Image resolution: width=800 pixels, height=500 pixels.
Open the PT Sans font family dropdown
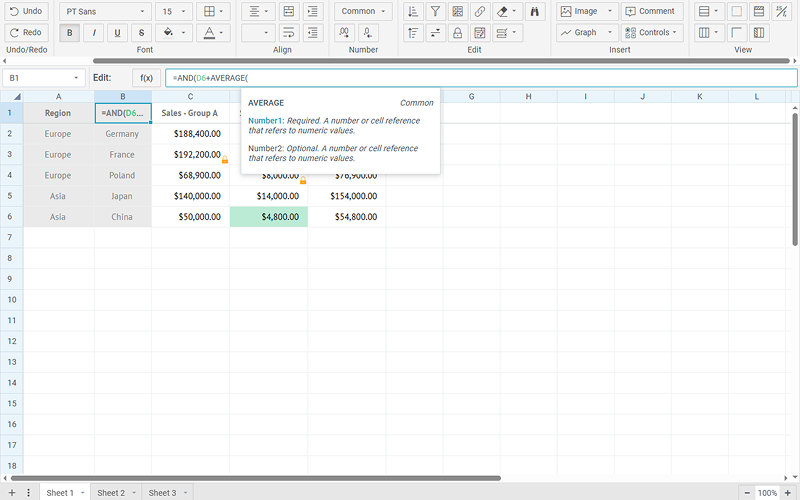[105, 11]
